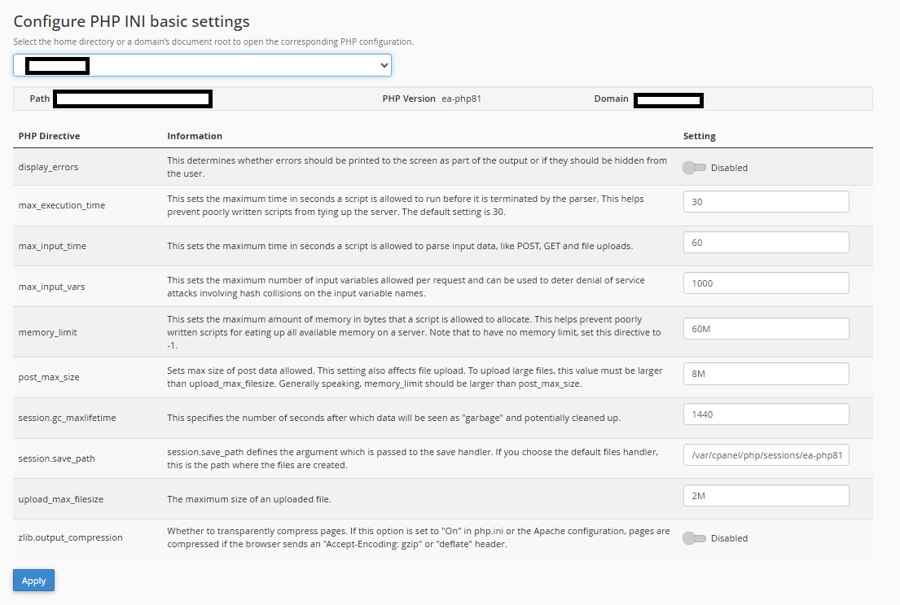Click the ea-php81 PHP version value
Screen dimensions: 900x605
click(461, 99)
